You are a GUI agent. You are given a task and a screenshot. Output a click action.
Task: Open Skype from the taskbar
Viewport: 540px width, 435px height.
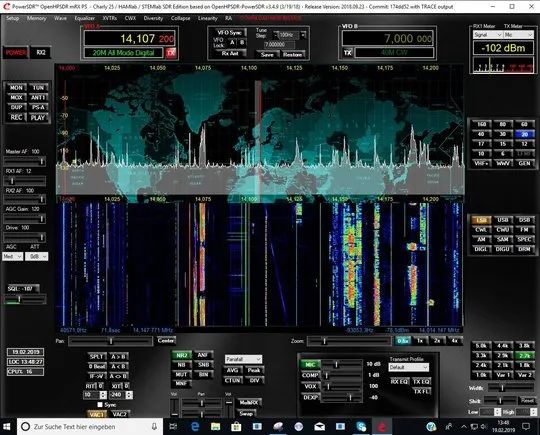click(361, 427)
